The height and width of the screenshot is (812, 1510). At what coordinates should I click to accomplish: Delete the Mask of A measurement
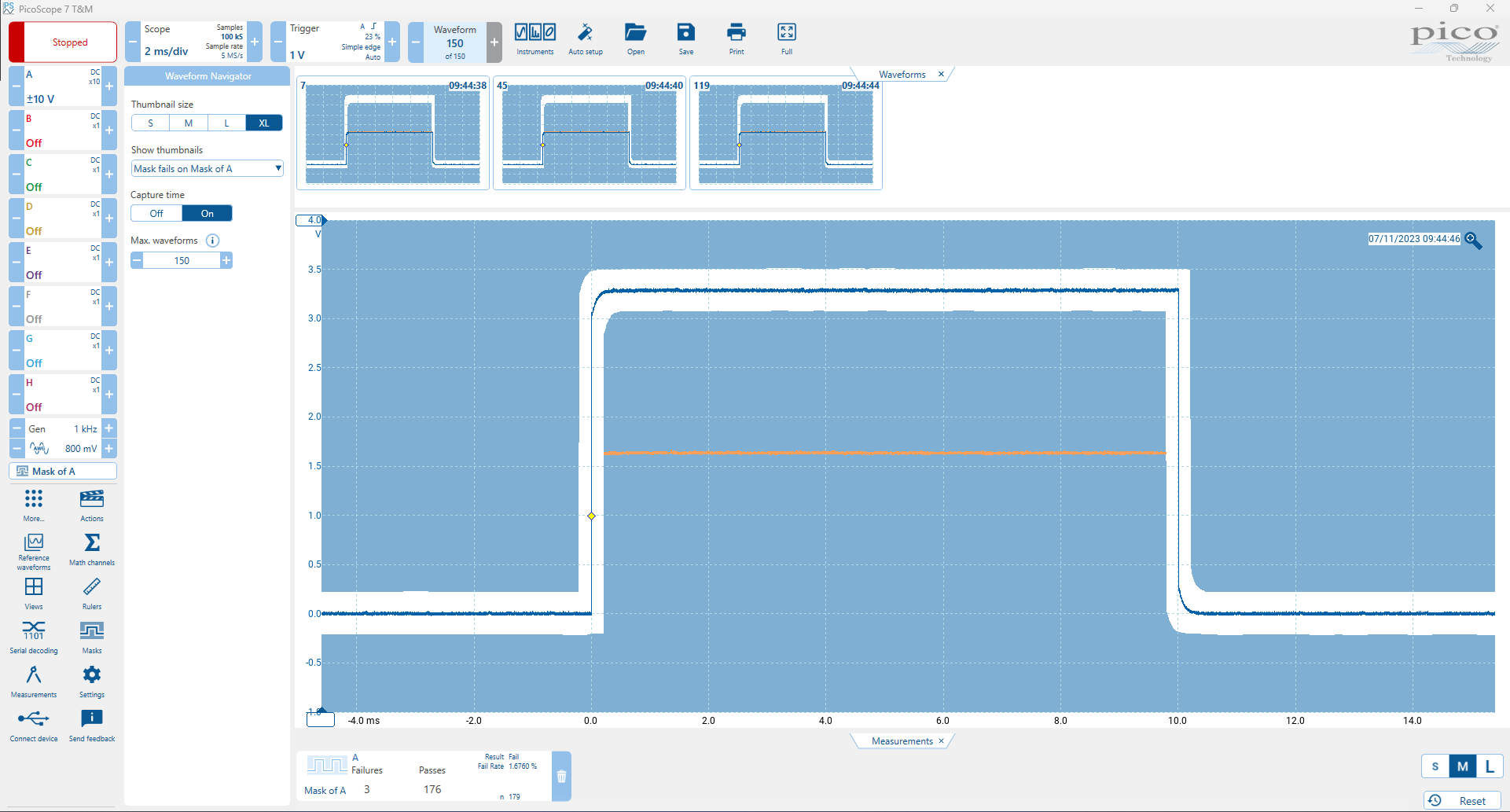point(561,777)
